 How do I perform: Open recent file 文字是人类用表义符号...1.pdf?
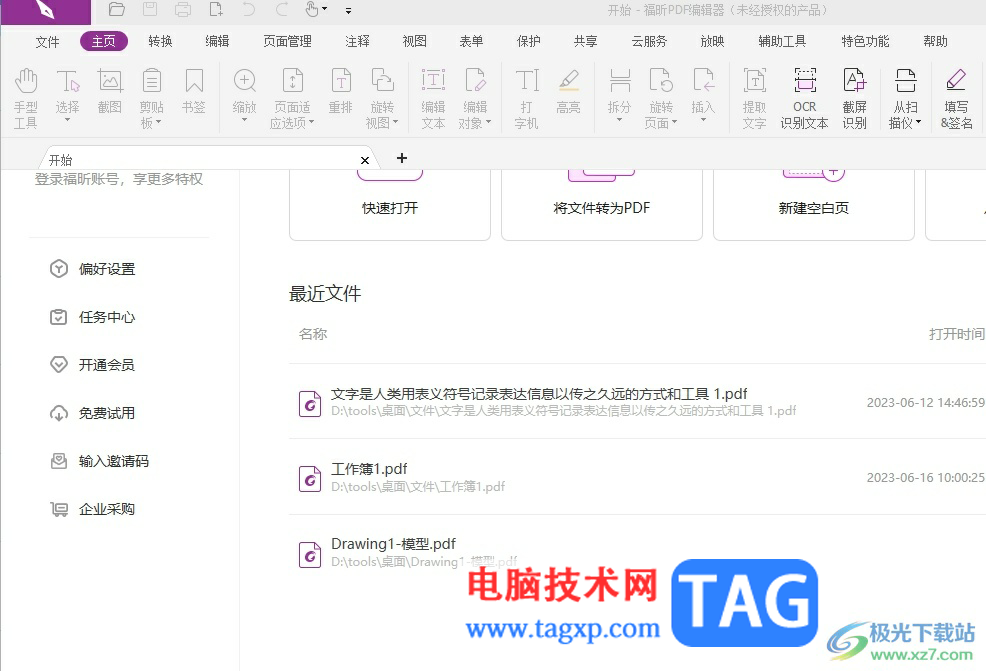coord(637,402)
